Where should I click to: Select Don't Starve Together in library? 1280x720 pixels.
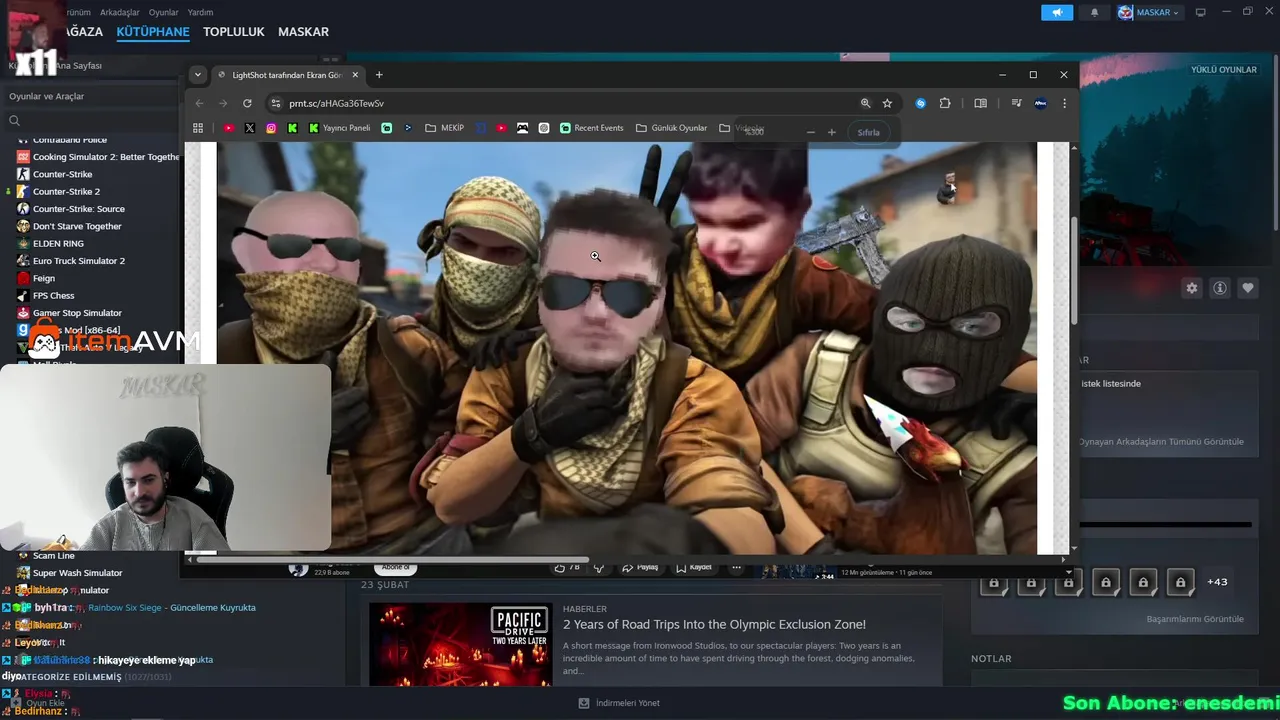(77, 227)
